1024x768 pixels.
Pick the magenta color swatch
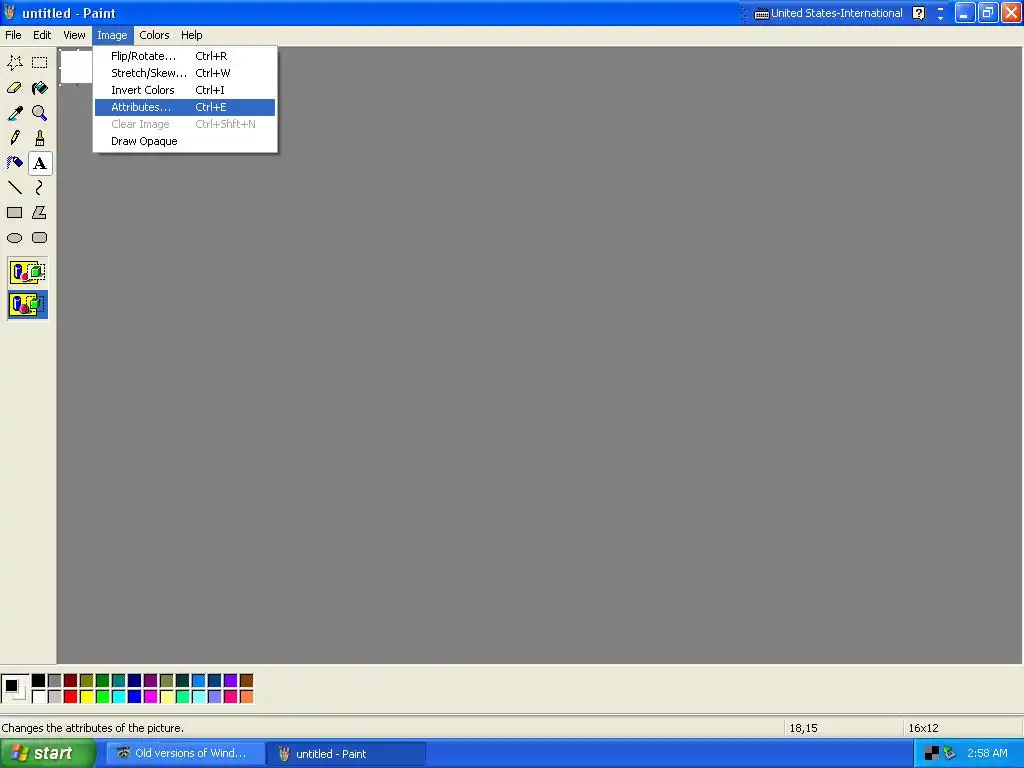tap(150, 697)
